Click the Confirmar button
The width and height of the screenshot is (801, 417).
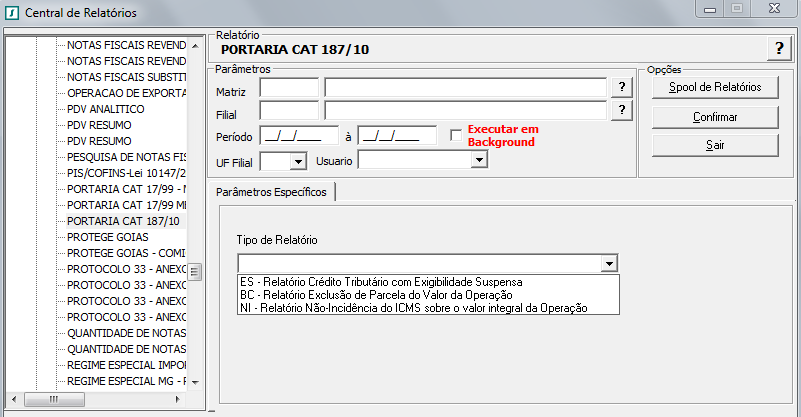click(x=715, y=117)
